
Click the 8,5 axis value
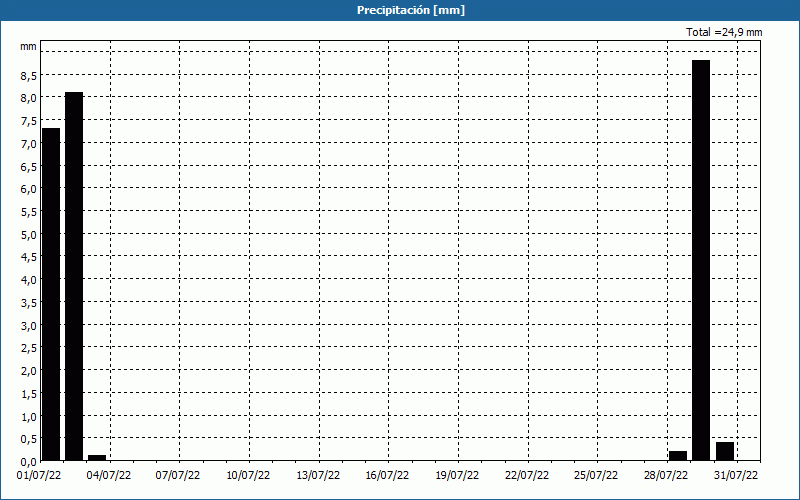pos(29,76)
